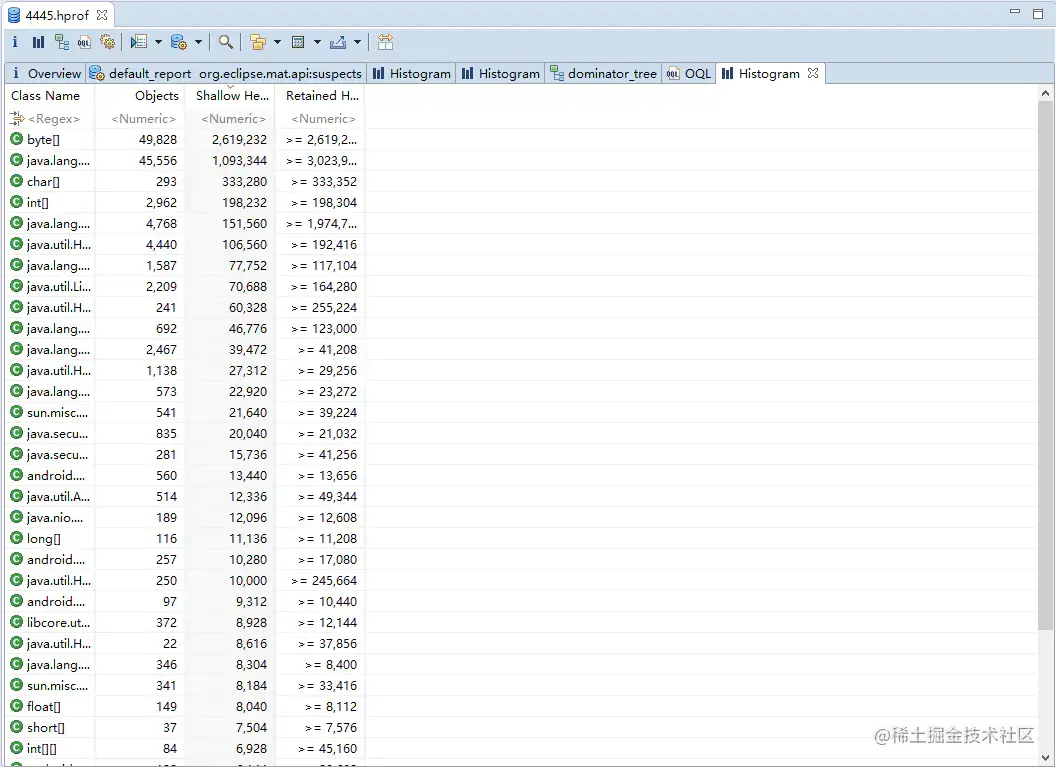
Task: Click the compare to another heap dump icon
Action: [385, 42]
